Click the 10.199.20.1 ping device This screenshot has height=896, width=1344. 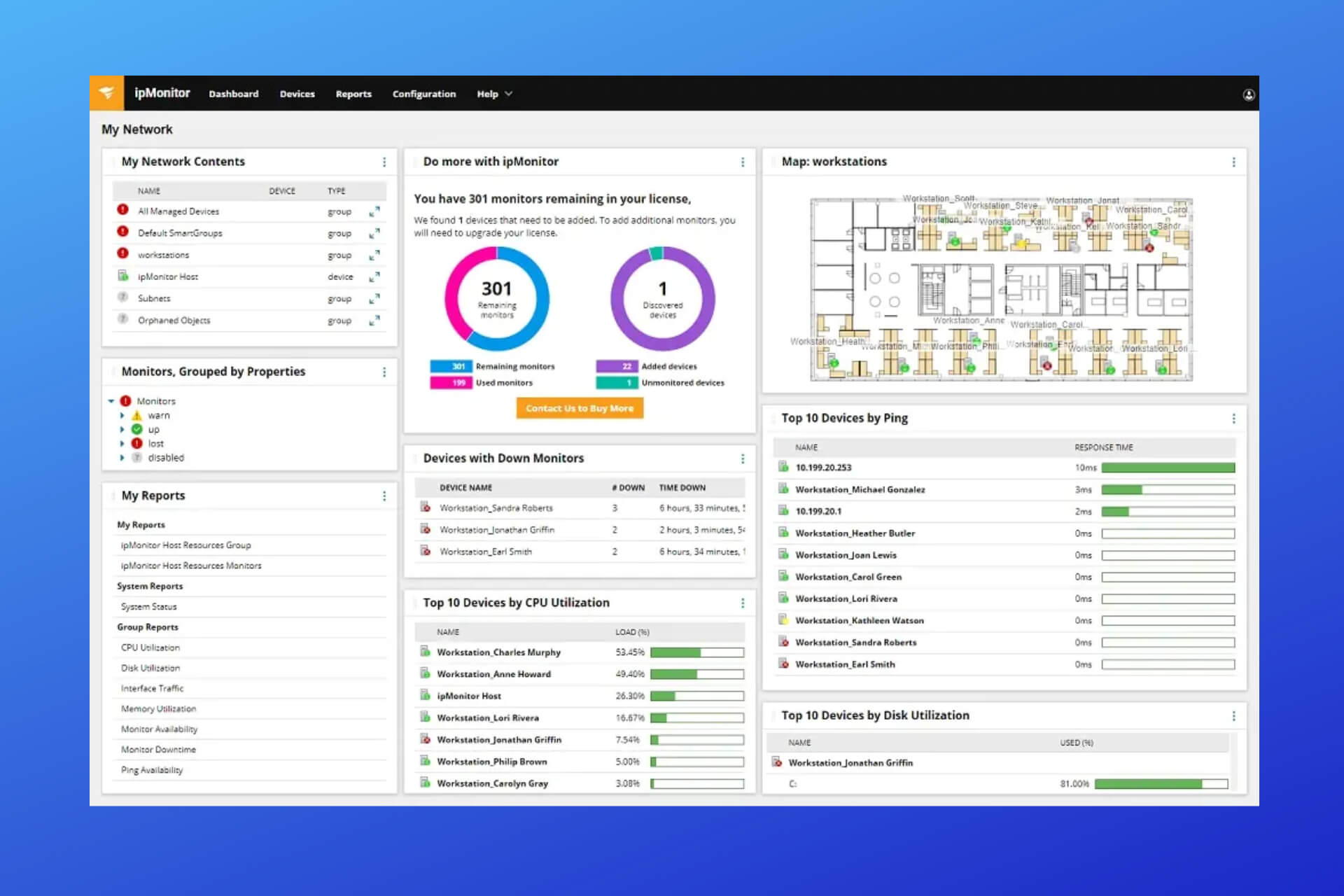pyautogui.click(x=818, y=511)
